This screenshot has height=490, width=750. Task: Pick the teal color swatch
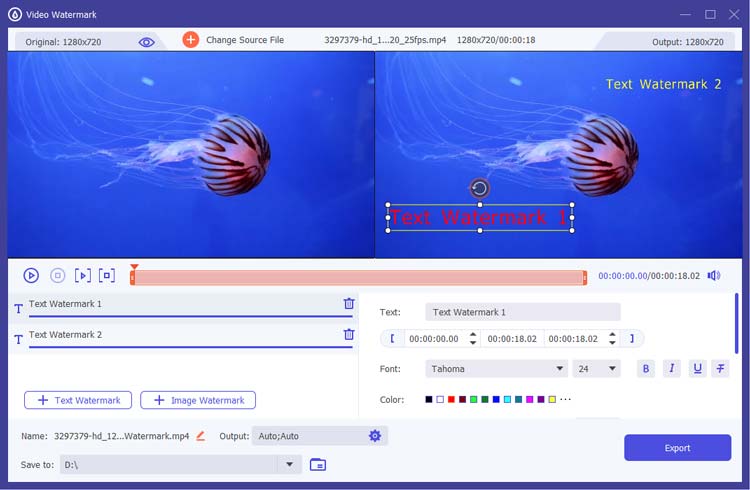click(x=518, y=399)
